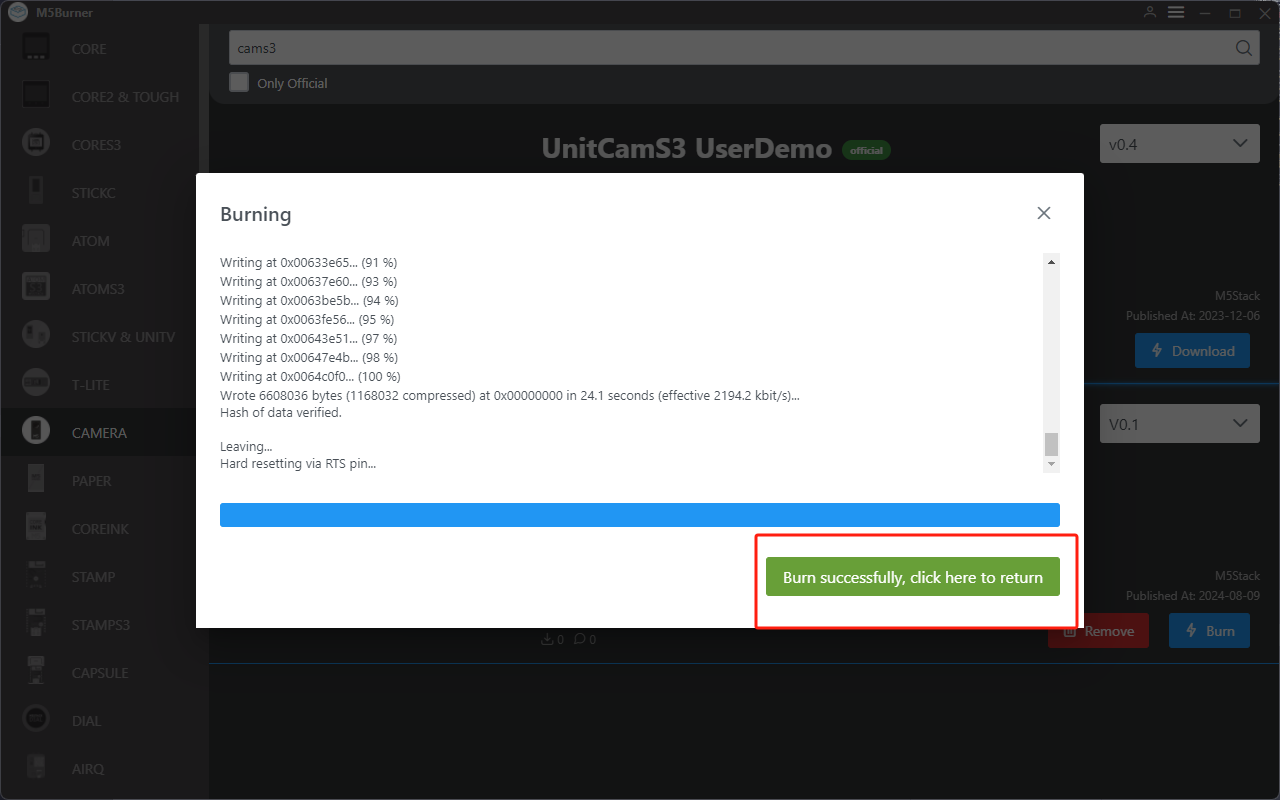Click the CAPSULE device icon
This screenshot has height=800, width=1280.
click(x=36, y=671)
